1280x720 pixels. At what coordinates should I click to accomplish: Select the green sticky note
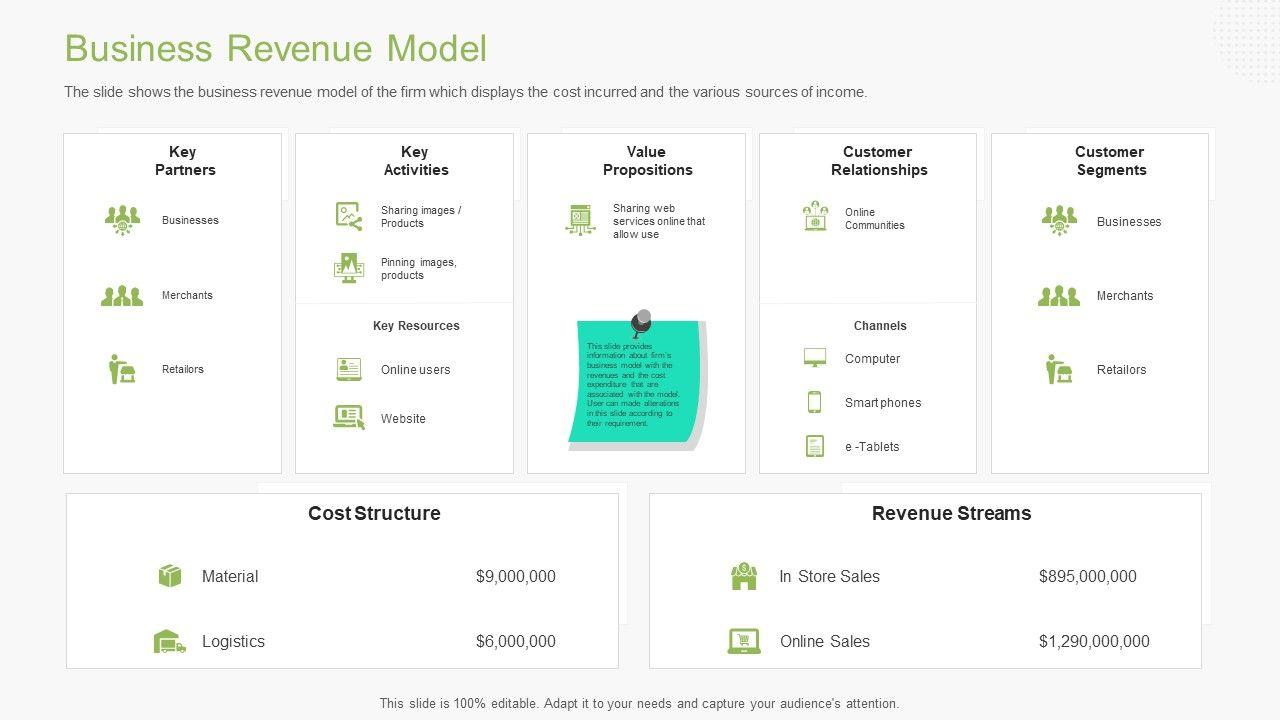click(636, 385)
